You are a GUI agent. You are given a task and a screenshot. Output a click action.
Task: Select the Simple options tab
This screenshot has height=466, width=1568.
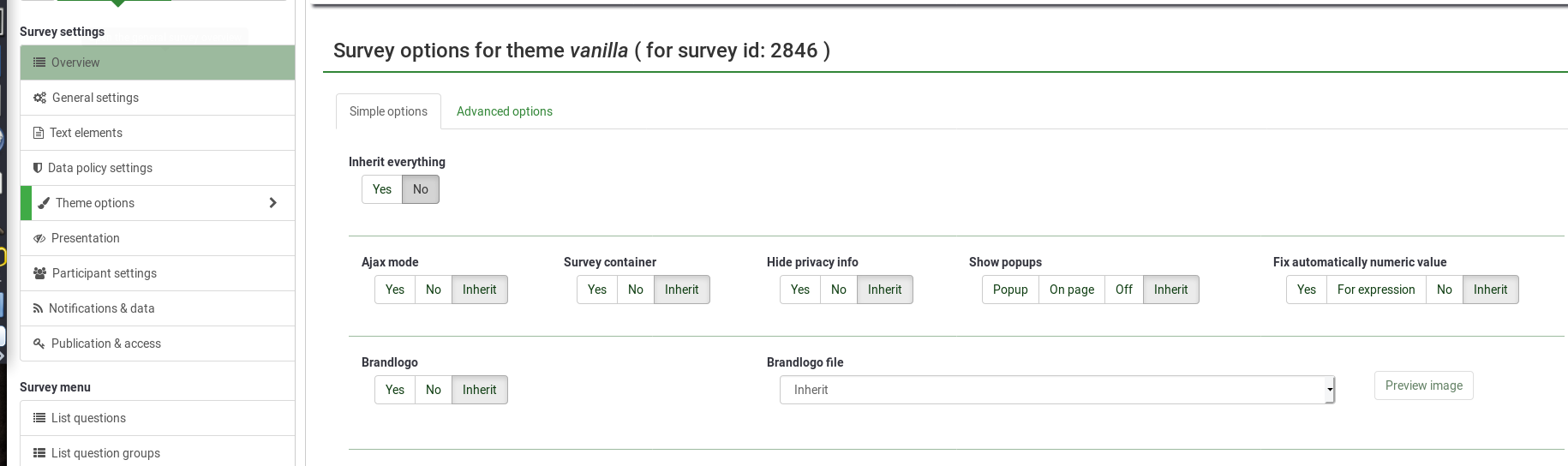click(x=388, y=111)
